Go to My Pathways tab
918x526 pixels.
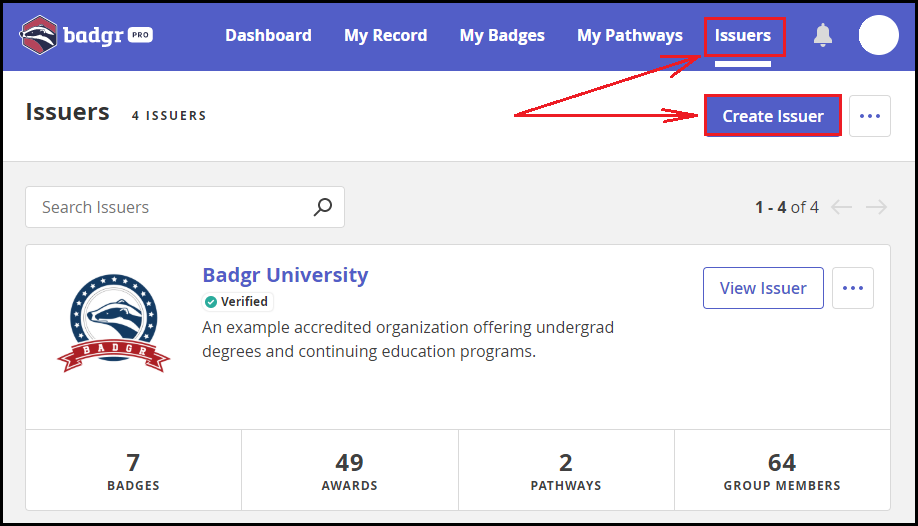coord(629,35)
